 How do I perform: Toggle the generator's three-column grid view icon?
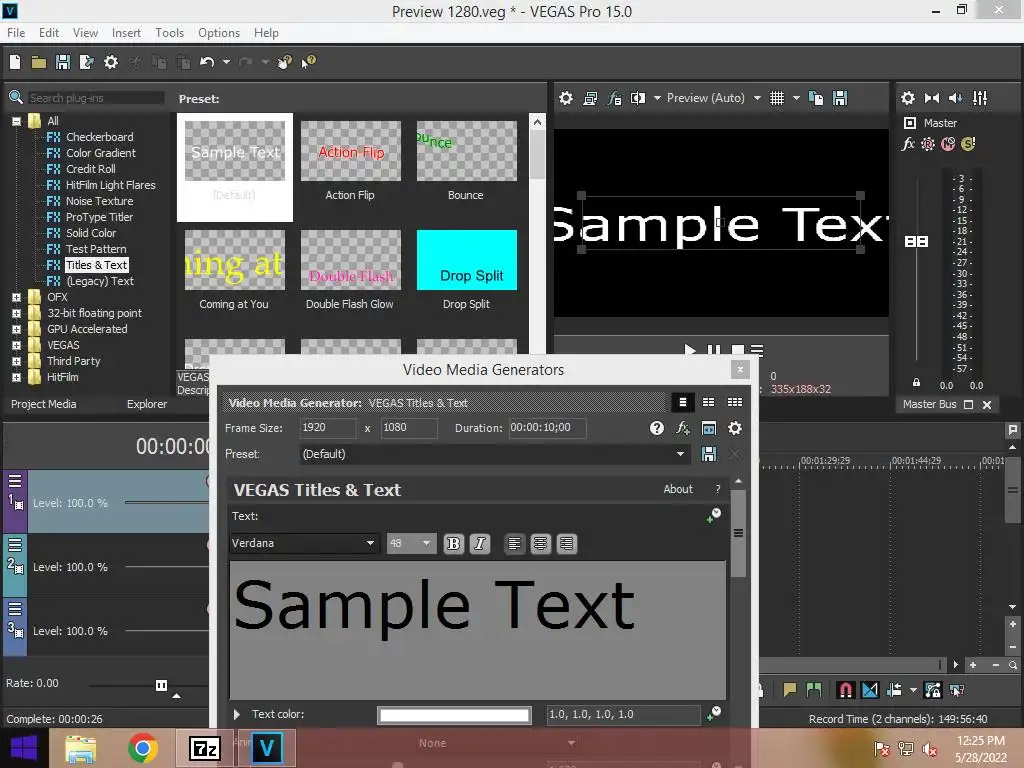click(735, 402)
